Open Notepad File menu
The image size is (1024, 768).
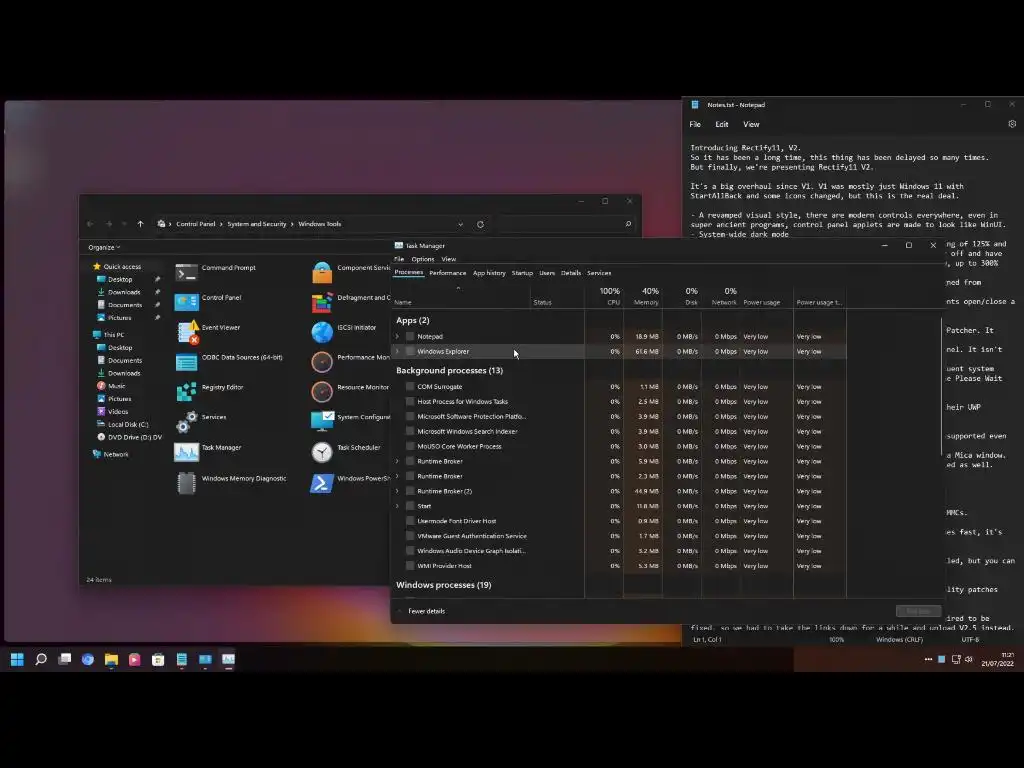[695, 124]
